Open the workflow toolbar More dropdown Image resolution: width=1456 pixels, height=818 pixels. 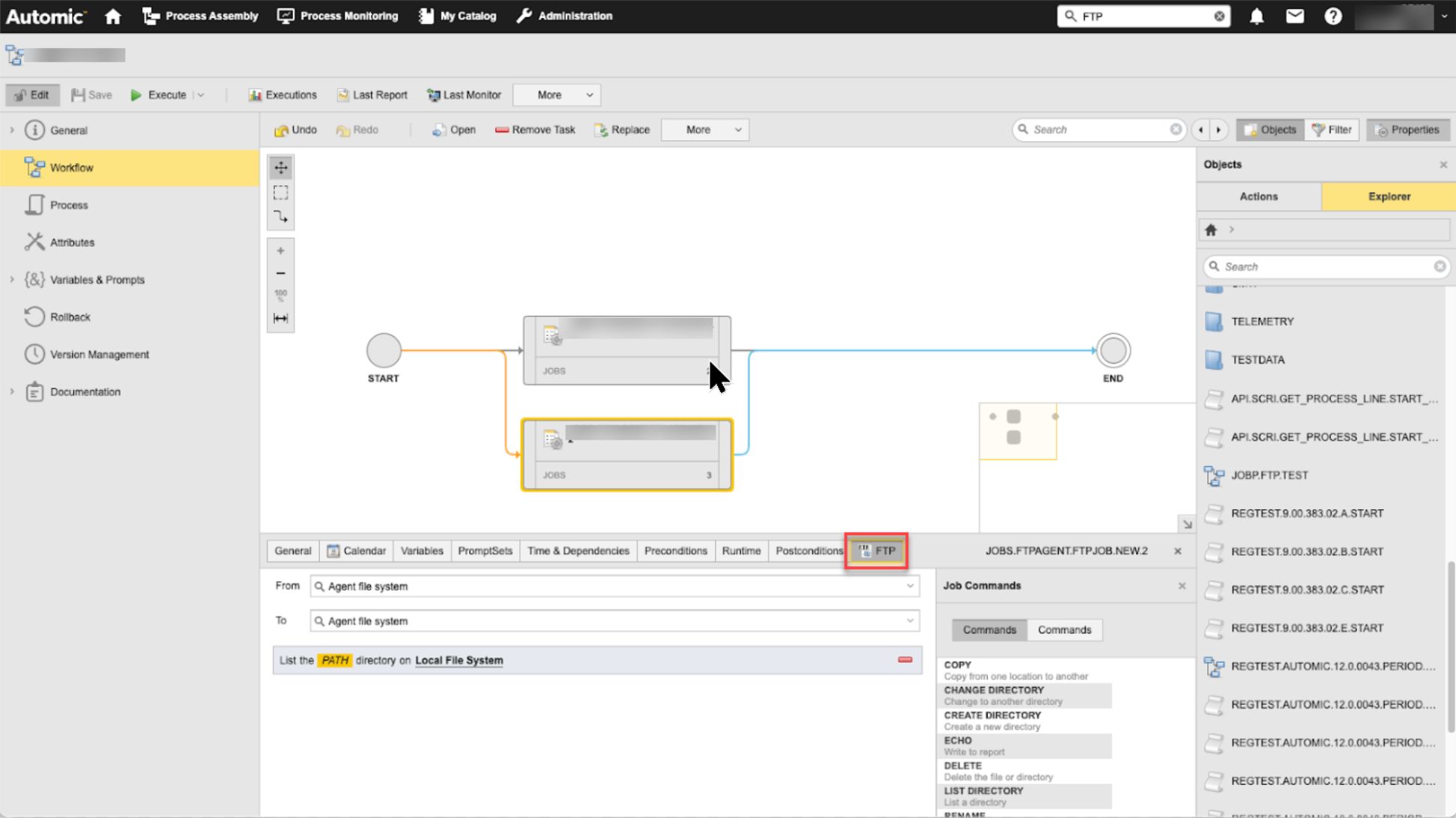point(705,130)
